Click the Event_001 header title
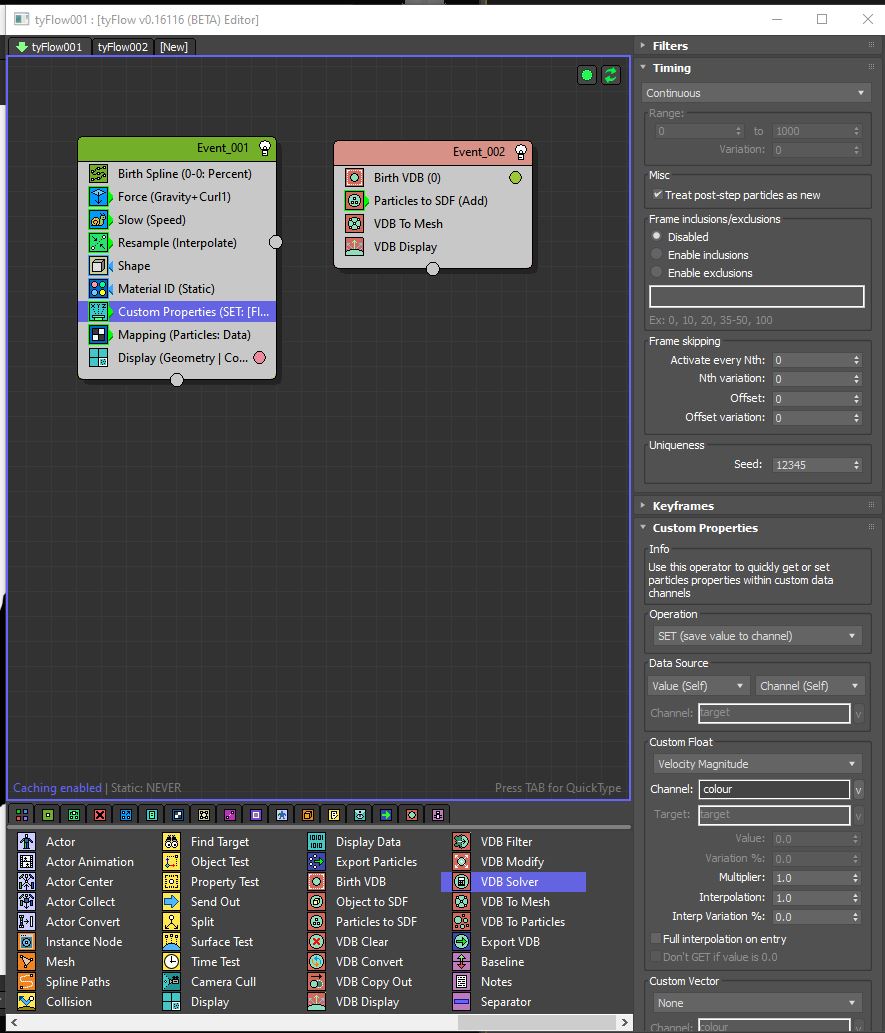Screen dimensions: 885x1033 pos(223,148)
